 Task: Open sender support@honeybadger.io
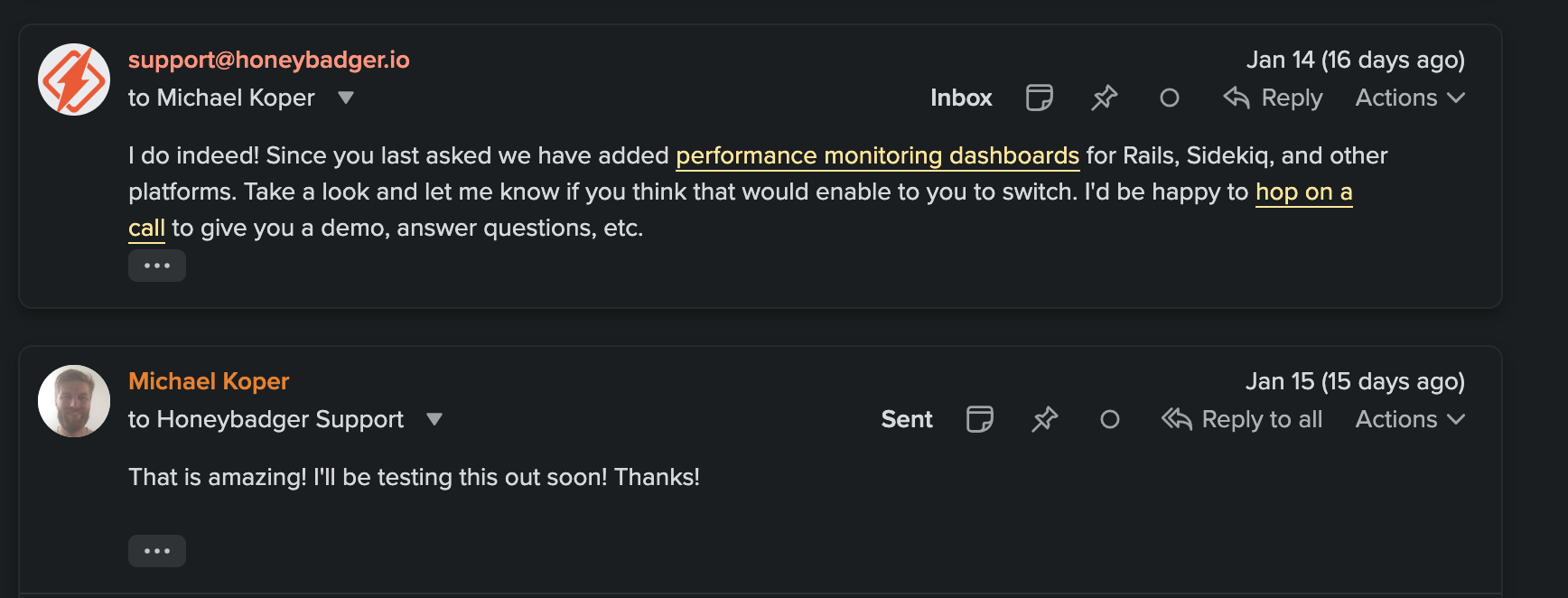point(269,60)
